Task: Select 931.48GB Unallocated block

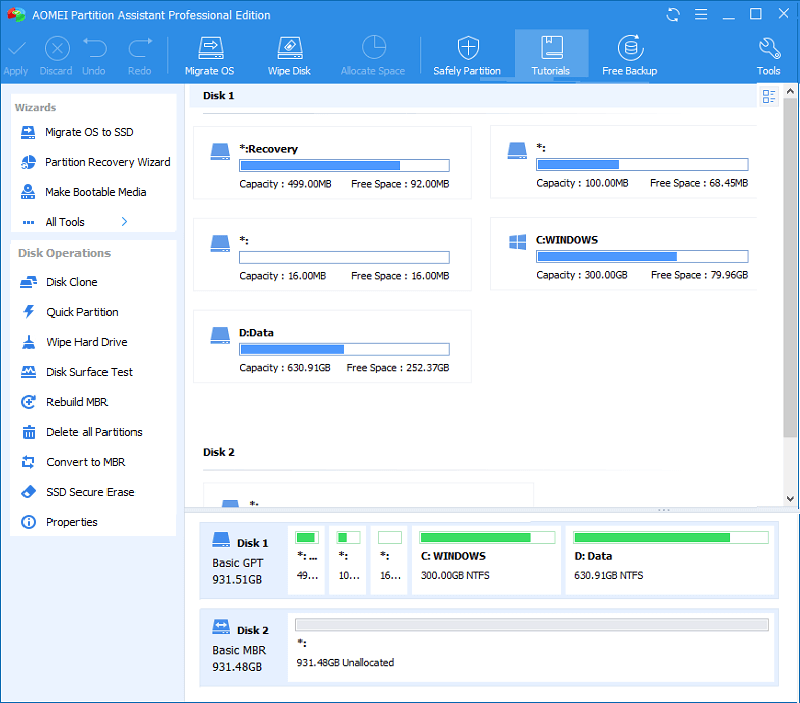Action: [x=531, y=648]
